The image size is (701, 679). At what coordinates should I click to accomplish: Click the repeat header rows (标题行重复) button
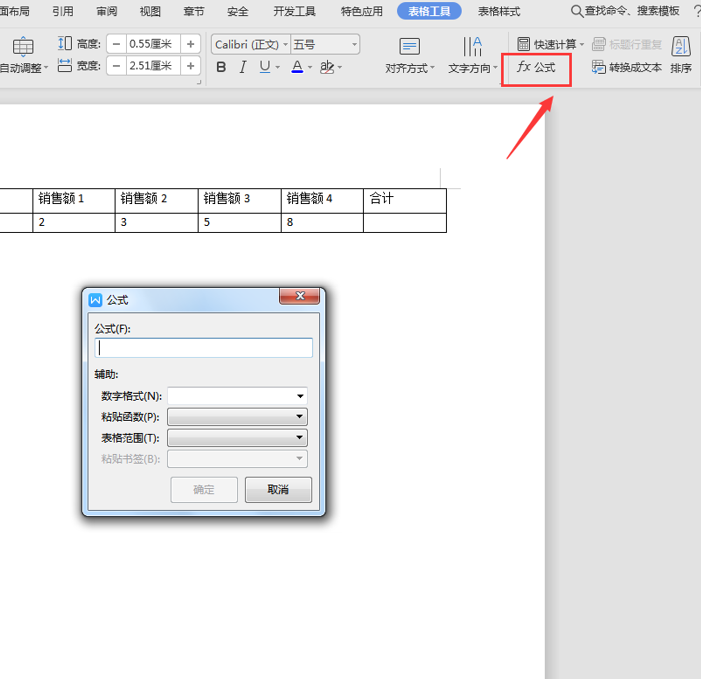[627, 44]
